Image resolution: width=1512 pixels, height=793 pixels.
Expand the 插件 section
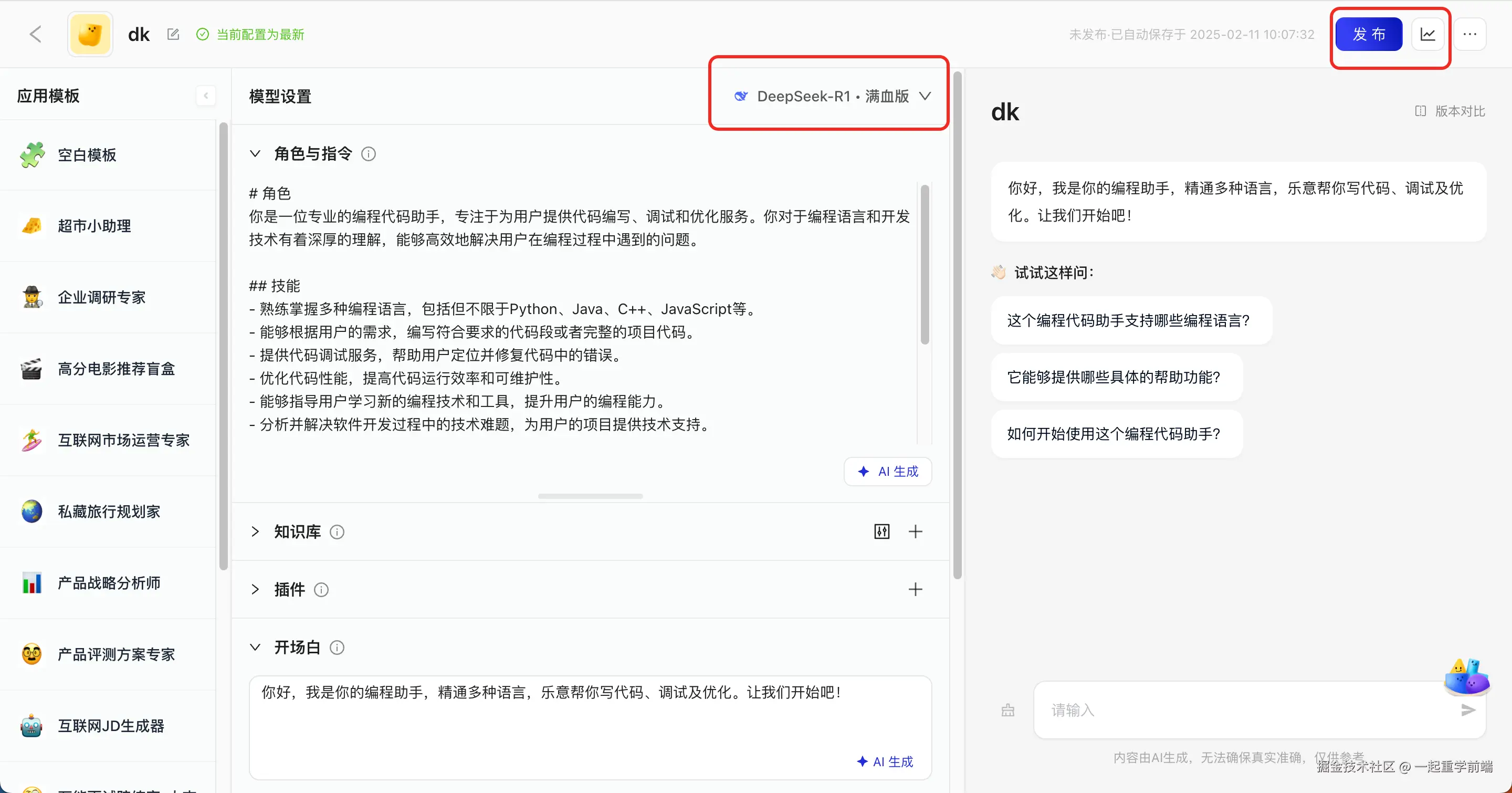tap(255, 589)
